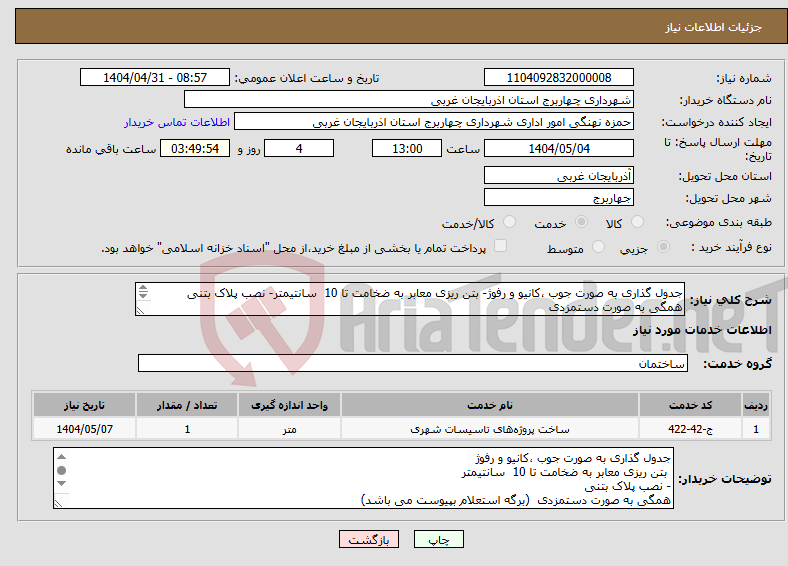Click the ایجاد کننده درخواست field
The image size is (788, 566).
pos(434,122)
